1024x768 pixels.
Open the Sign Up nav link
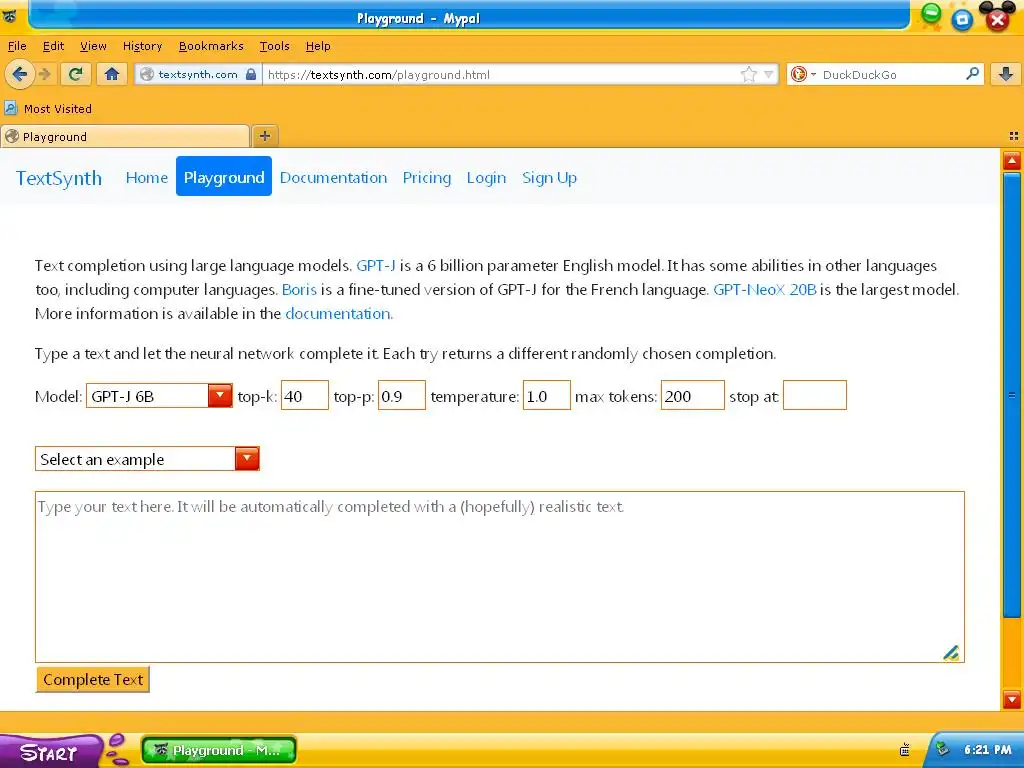click(x=549, y=178)
